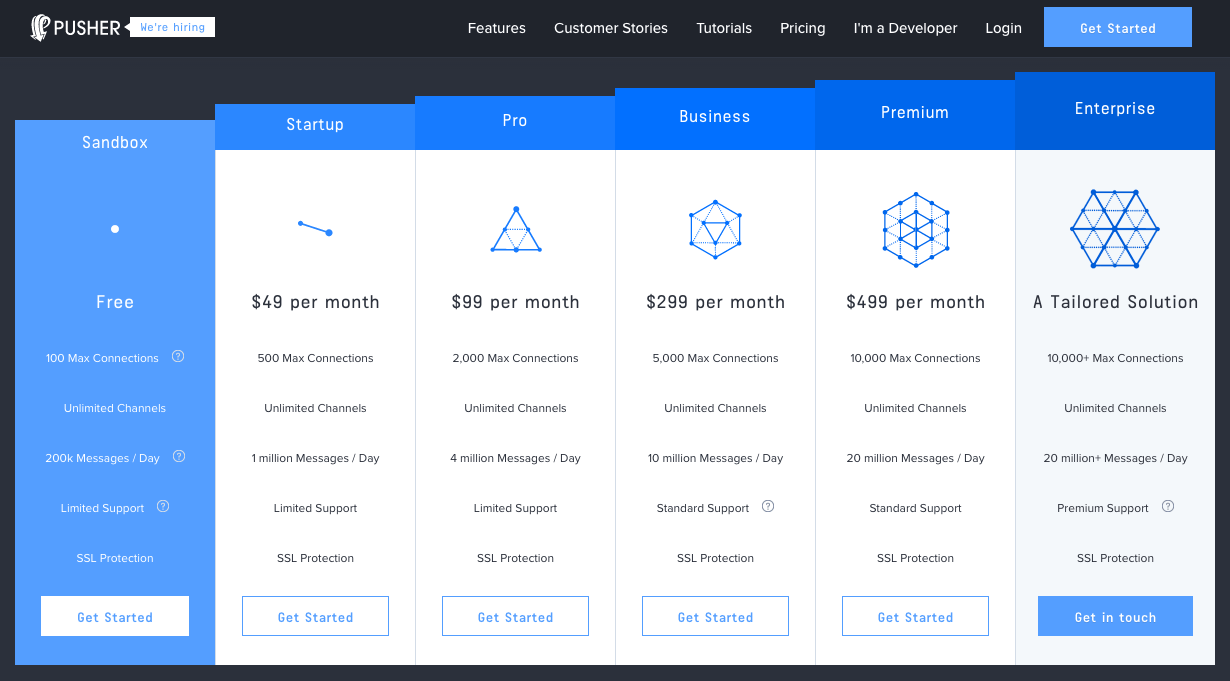The image size is (1230, 681).
Task: Click help icon next to 200k Messages / Day
Action: [179, 456]
